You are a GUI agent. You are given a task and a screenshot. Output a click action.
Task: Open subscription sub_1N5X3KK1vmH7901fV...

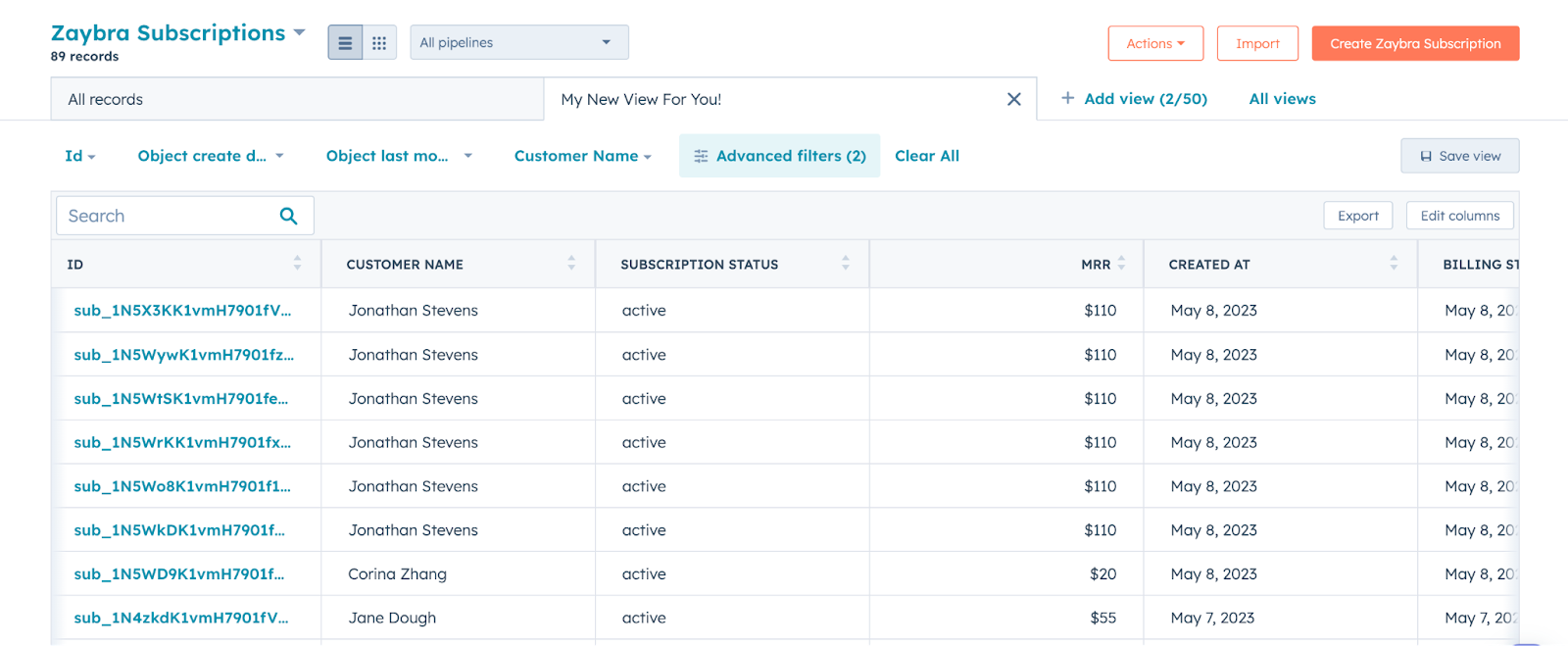pos(182,311)
